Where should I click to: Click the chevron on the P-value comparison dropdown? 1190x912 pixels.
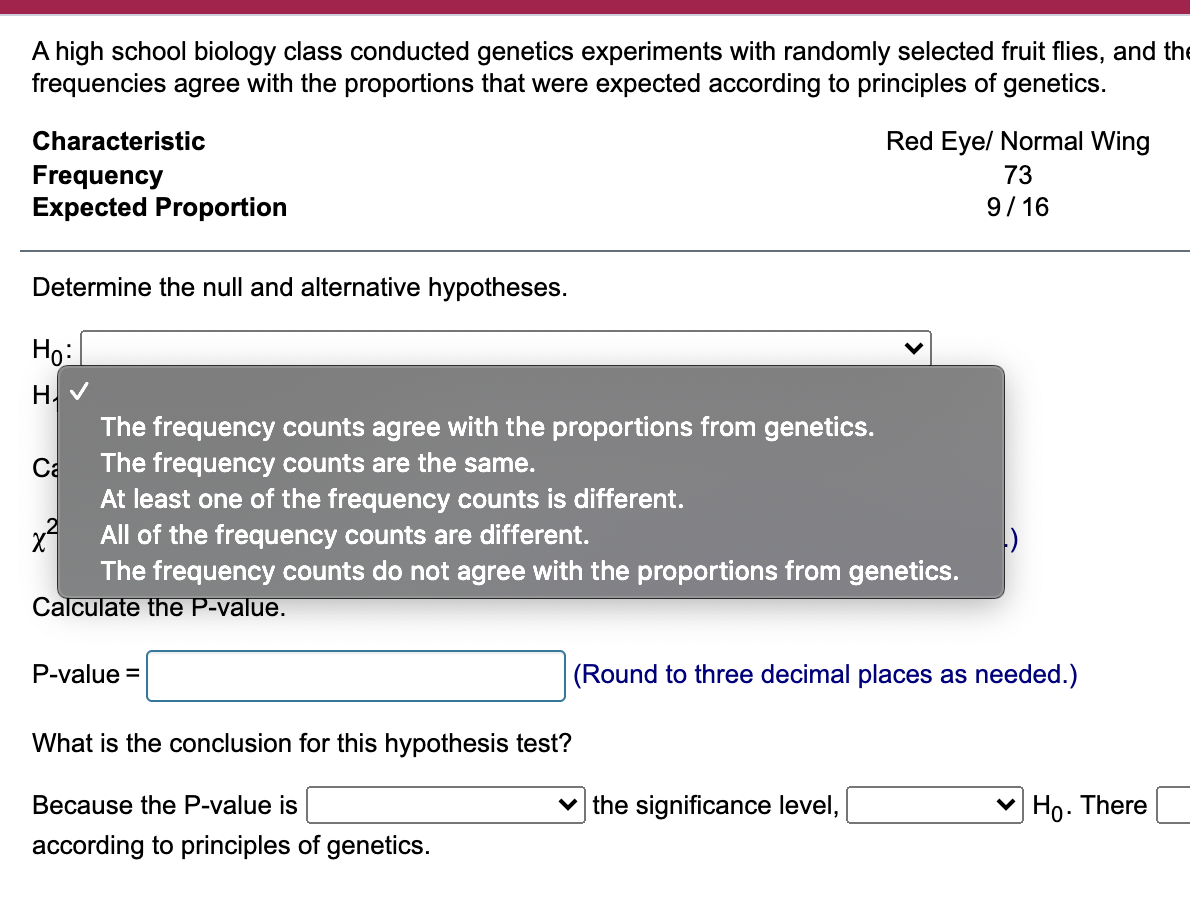click(567, 805)
